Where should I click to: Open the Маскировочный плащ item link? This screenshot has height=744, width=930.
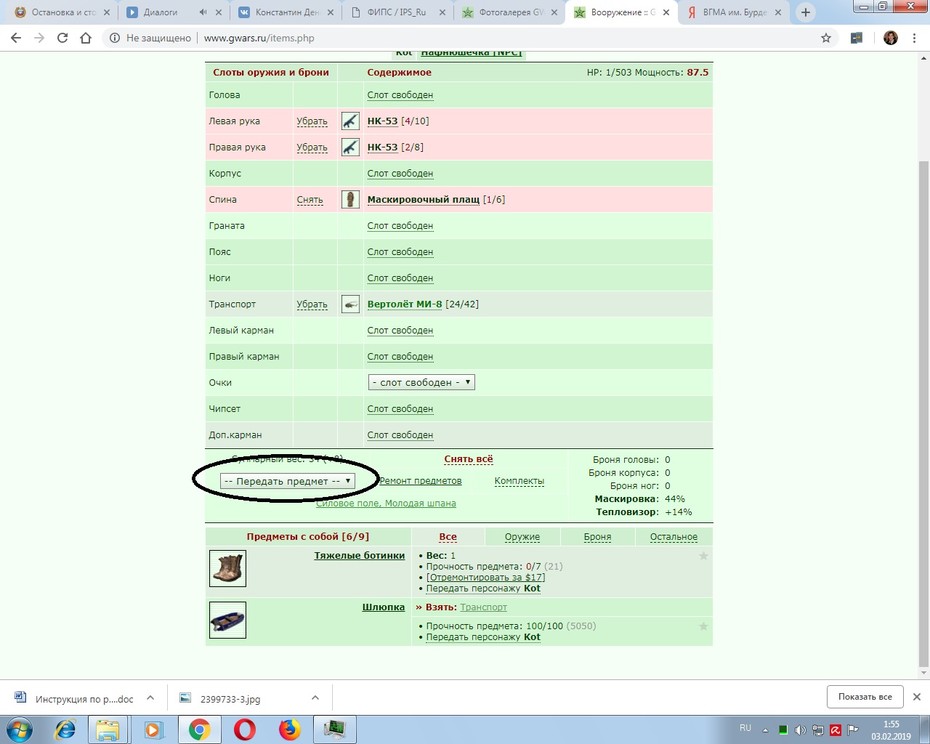pos(423,200)
